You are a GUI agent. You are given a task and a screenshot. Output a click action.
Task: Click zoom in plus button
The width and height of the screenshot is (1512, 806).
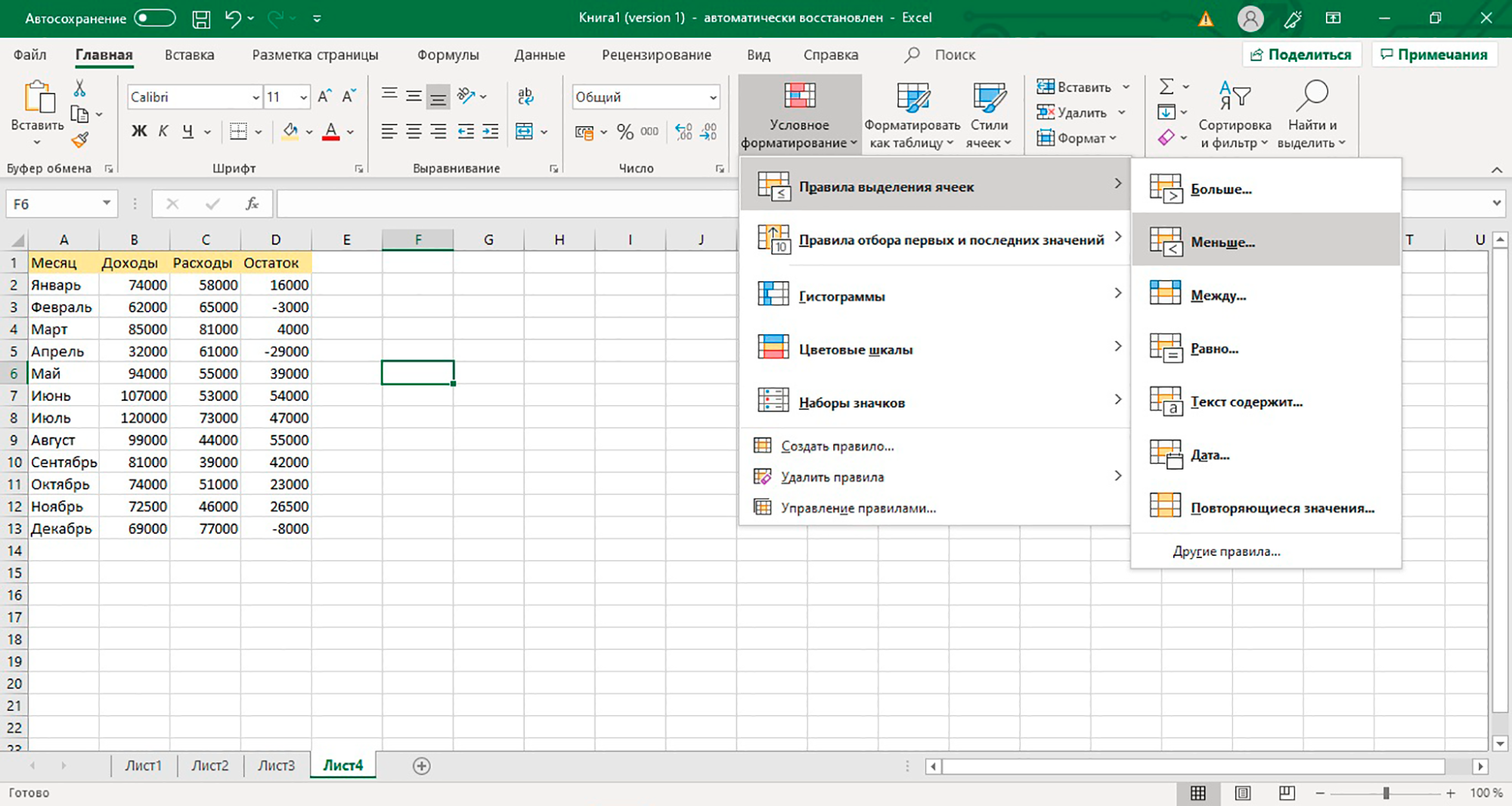[x=1450, y=793]
